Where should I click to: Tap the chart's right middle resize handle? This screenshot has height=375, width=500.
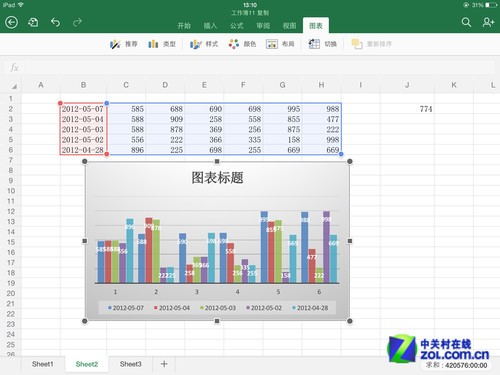coord(350,241)
